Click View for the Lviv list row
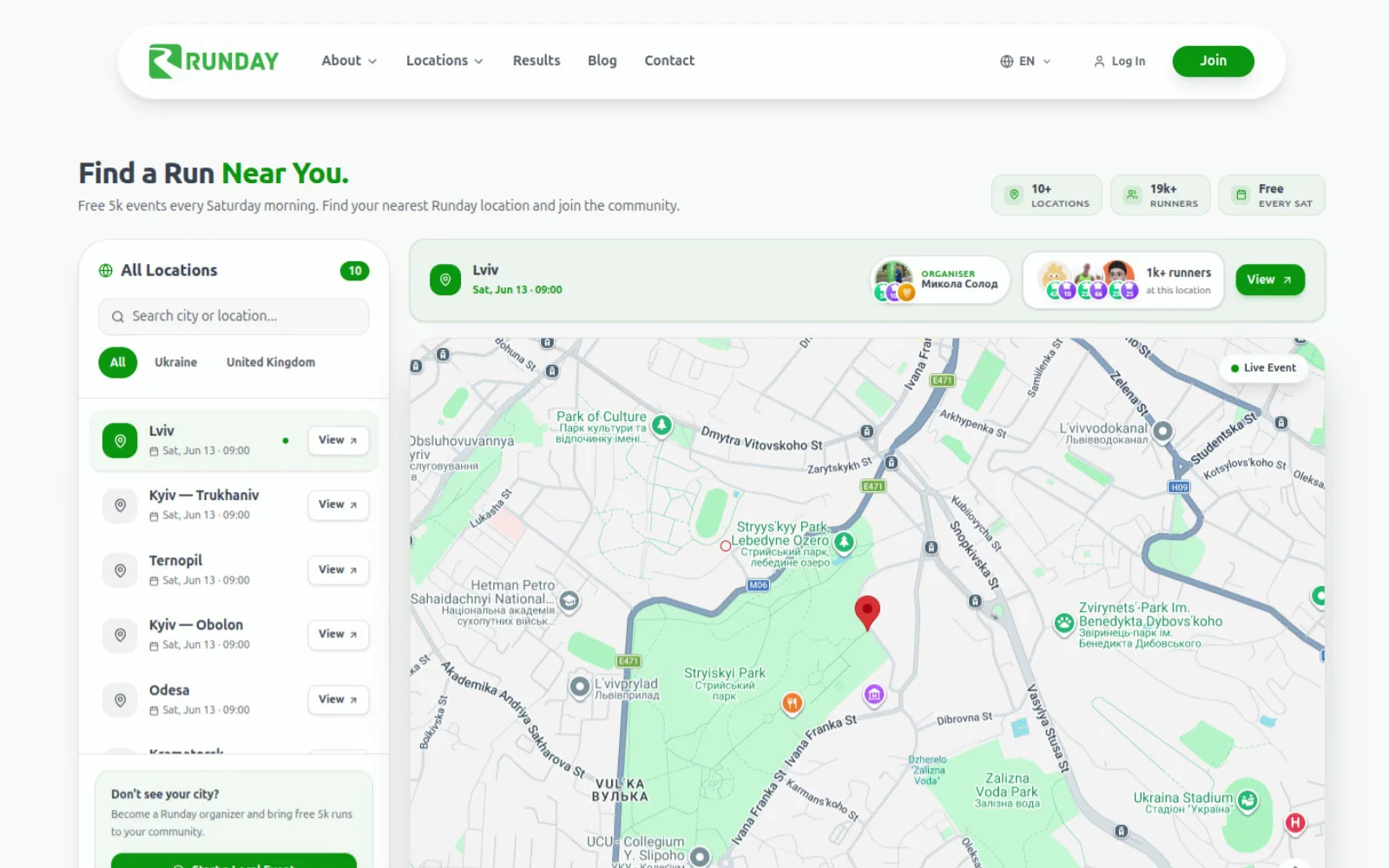This screenshot has height=868, width=1389. point(338,440)
